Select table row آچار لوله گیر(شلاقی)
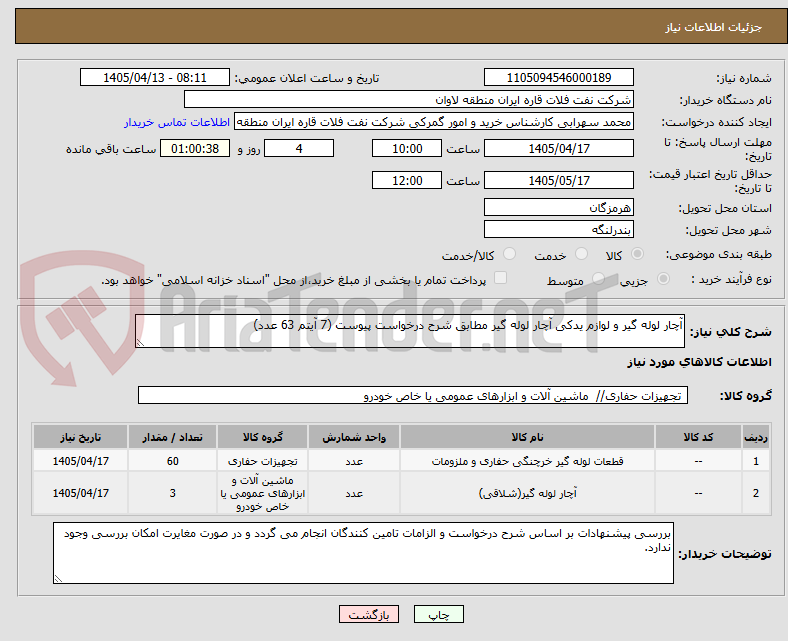 pyautogui.click(x=401, y=493)
